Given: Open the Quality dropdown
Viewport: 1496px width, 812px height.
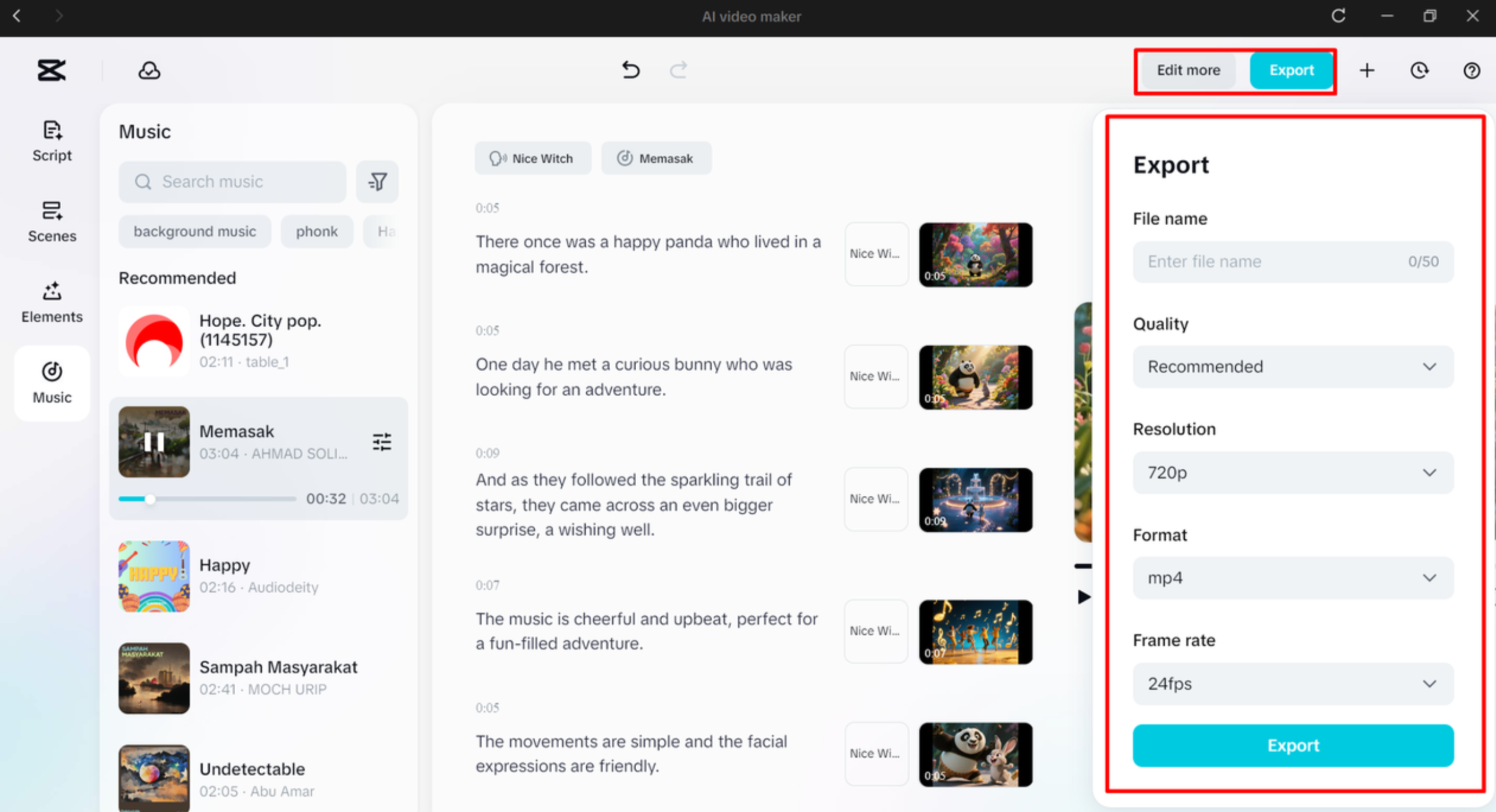Looking at the screenshot, I should [x=1292, y=367].
